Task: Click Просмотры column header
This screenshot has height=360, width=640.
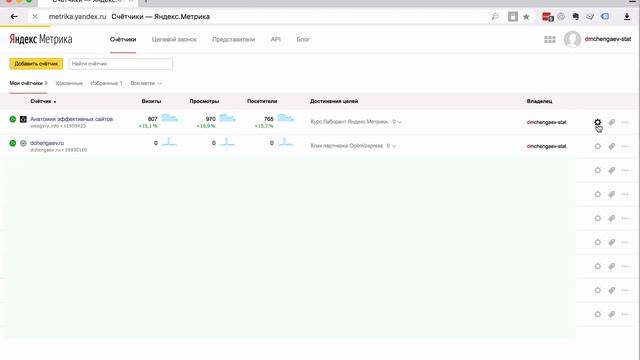Action: click(204, 101)
